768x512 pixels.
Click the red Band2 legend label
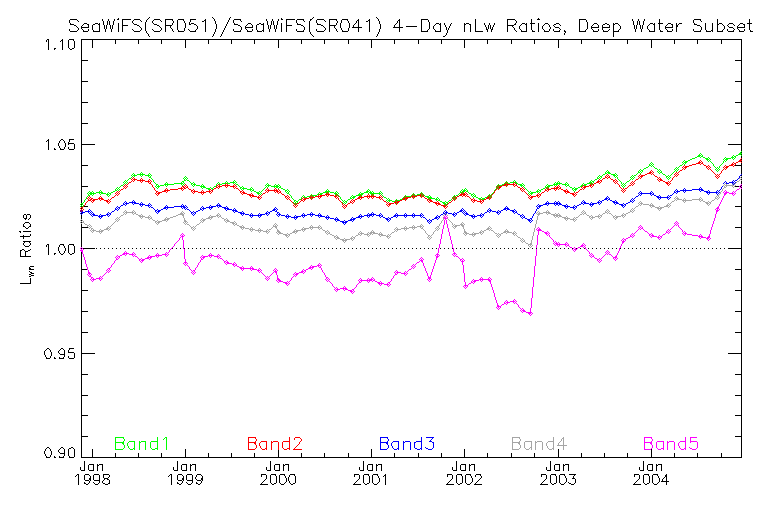click(x=275, y=444)
